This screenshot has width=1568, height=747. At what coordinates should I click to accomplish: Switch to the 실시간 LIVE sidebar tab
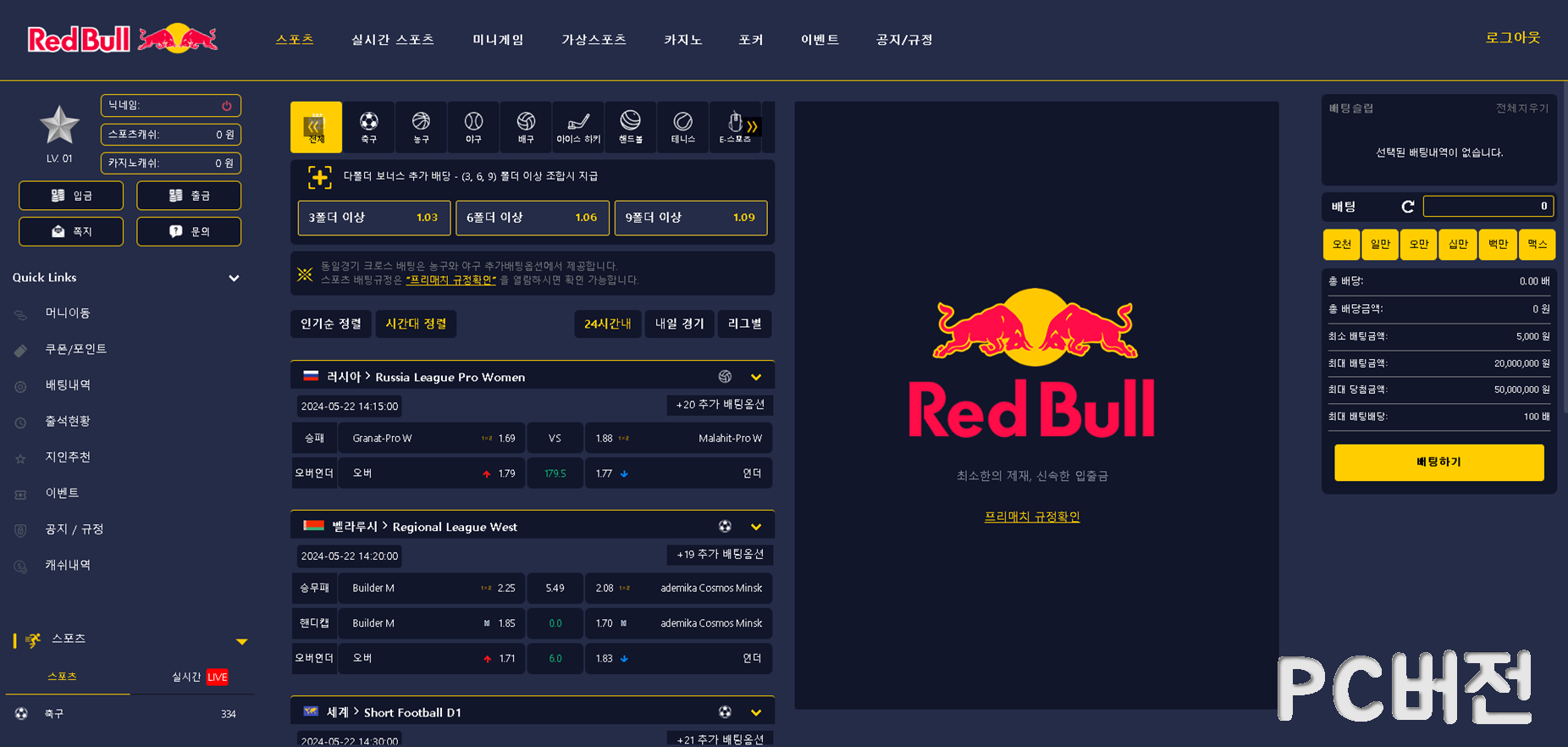(200, 677)
